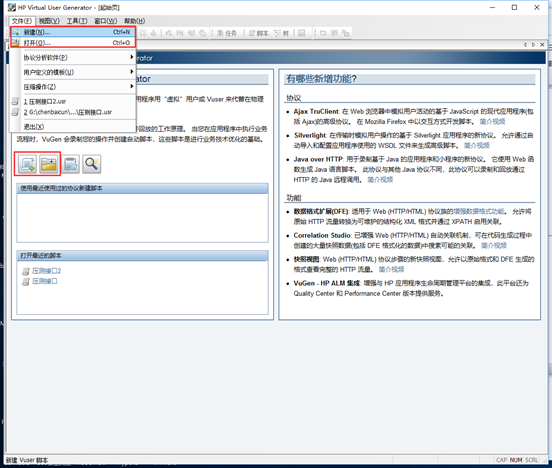Screen dimensions: 552x468
Task: Close the start page tab with X
Action: (x=542, y=44)
